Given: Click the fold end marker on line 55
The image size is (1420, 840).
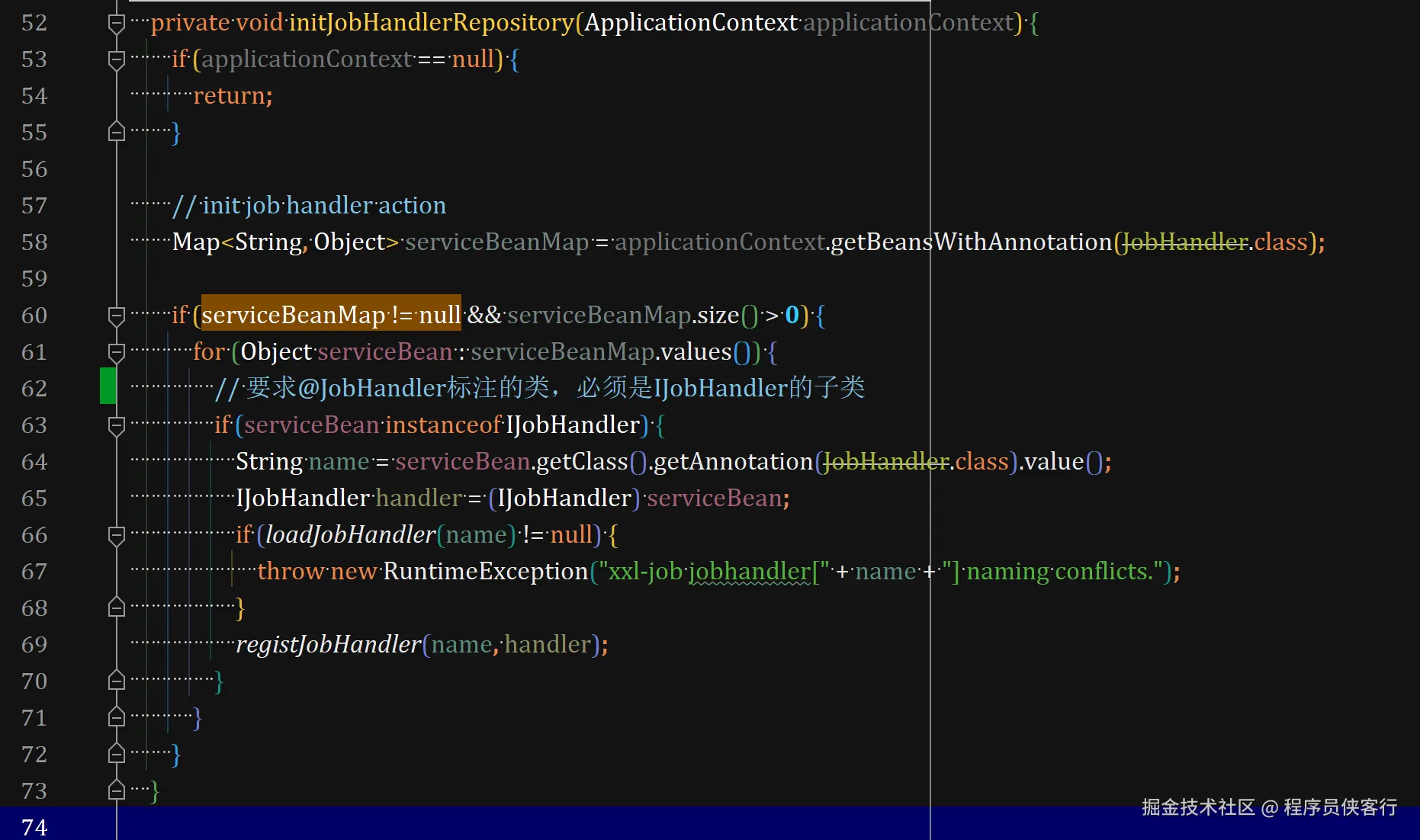Looking at the screenshot, I should tap(117, 132).
